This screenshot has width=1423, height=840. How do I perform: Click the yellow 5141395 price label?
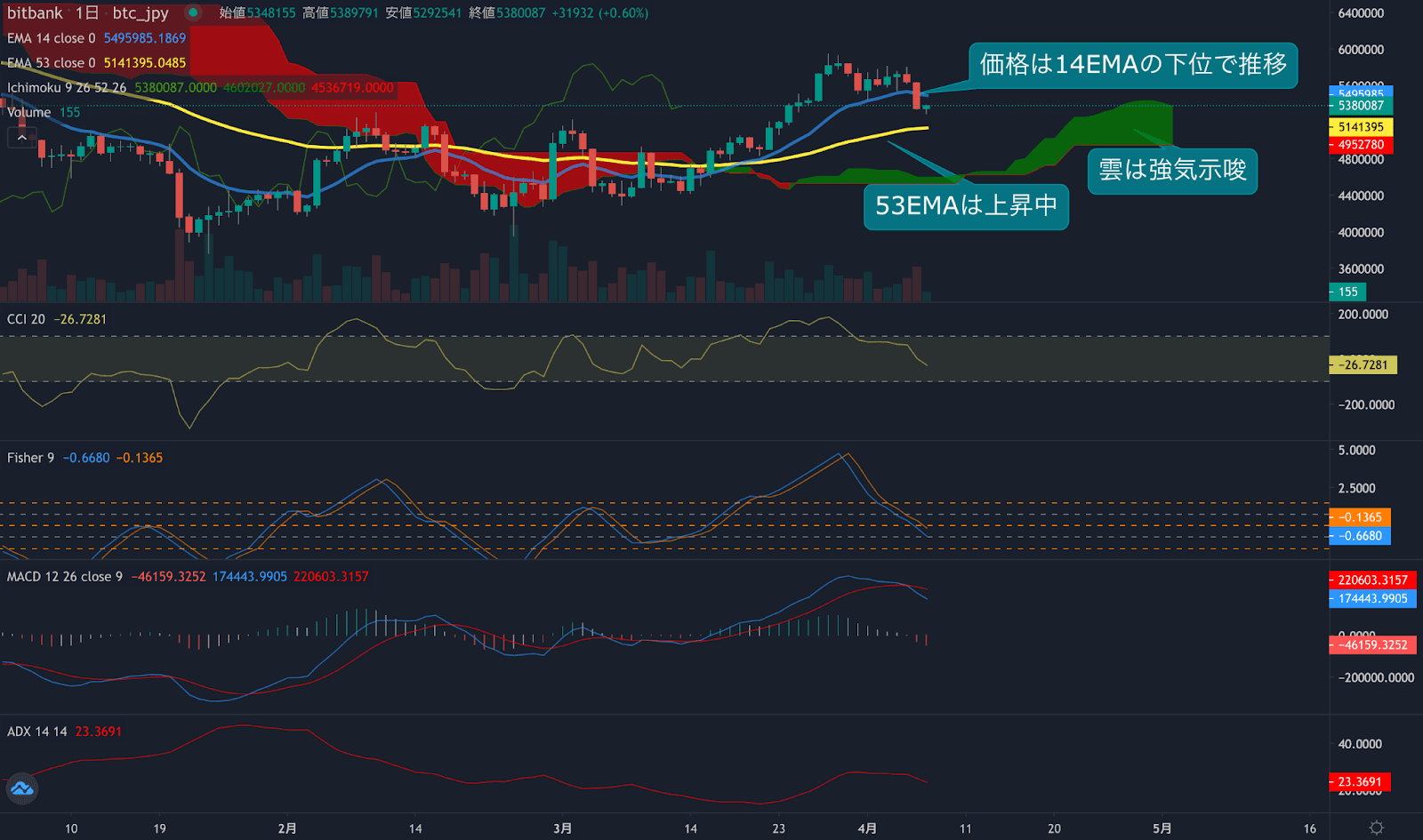click(1361, 127)
